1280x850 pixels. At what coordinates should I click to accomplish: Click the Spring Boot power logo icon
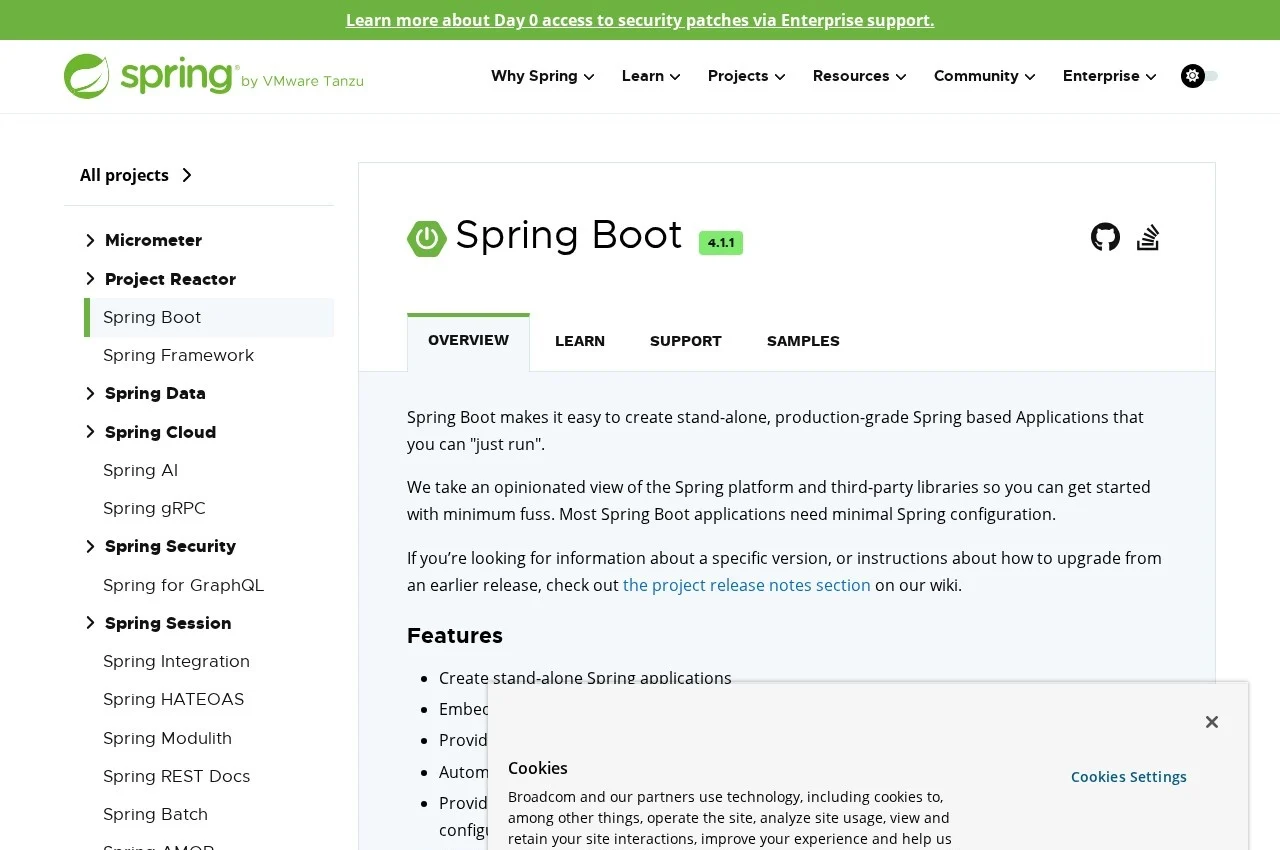pyautogui.click(x=427, y=238)
